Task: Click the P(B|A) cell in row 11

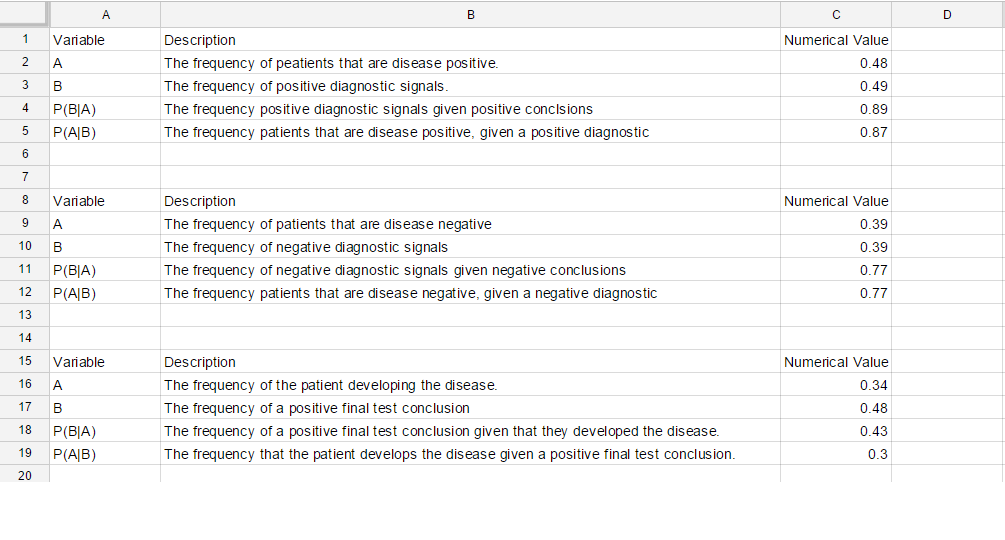Action: [105, 270]
